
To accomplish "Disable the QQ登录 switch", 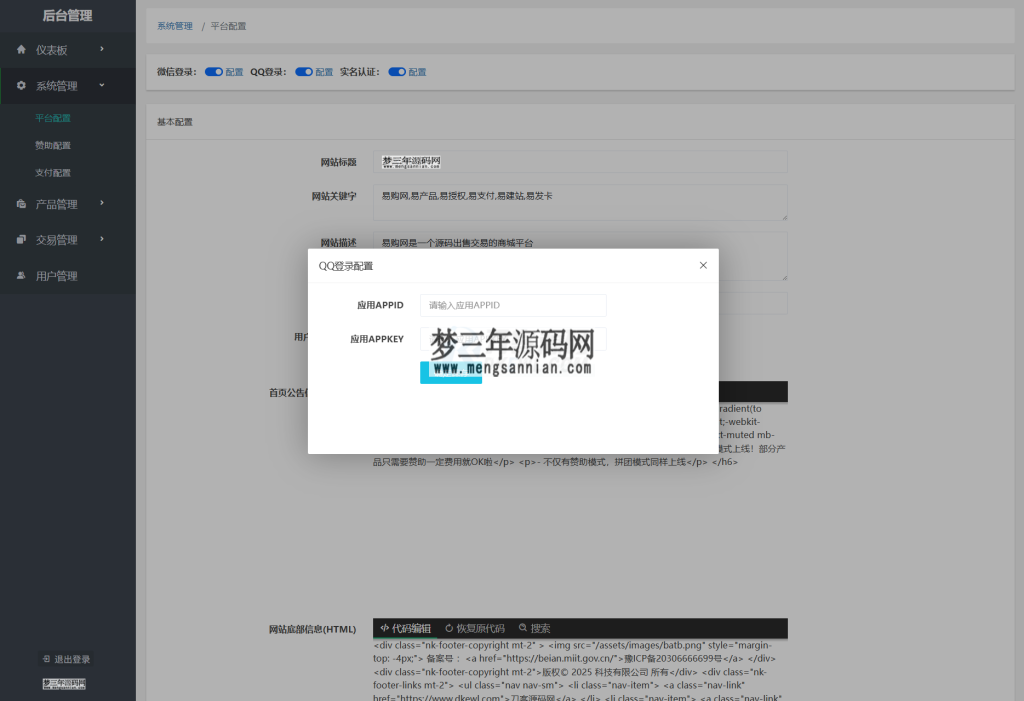I will tap(302, 71).
